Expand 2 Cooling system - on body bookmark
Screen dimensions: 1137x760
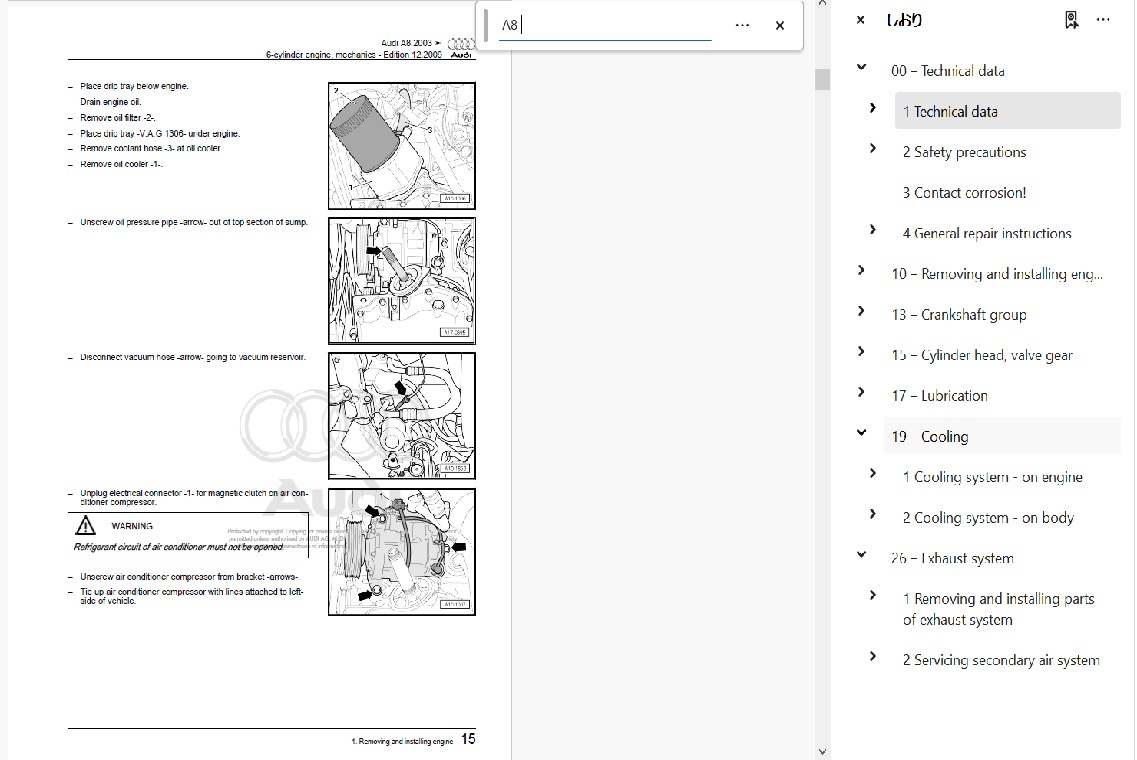[872, 513]
